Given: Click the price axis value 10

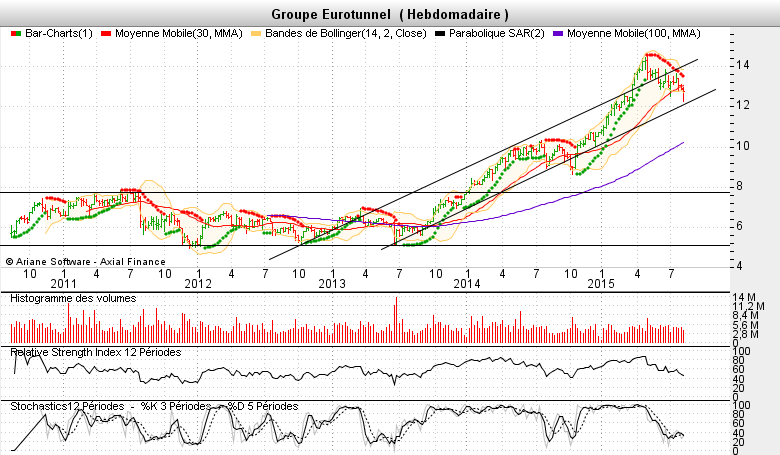Looking at the screenshot, I should 743,146.
